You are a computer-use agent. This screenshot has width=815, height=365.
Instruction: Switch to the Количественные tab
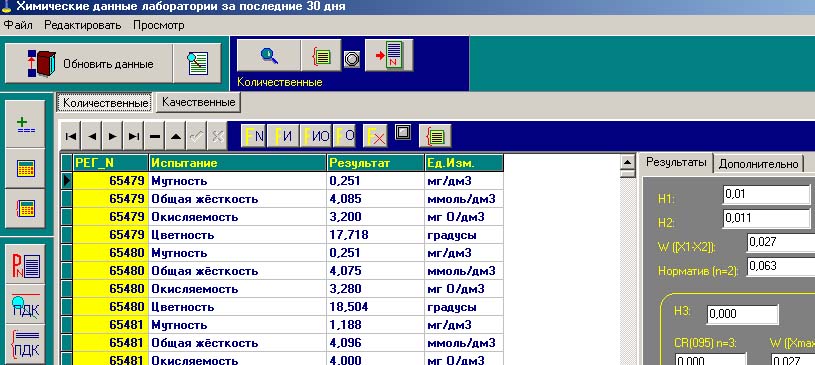pyautogui.click(x=104, y=102)
